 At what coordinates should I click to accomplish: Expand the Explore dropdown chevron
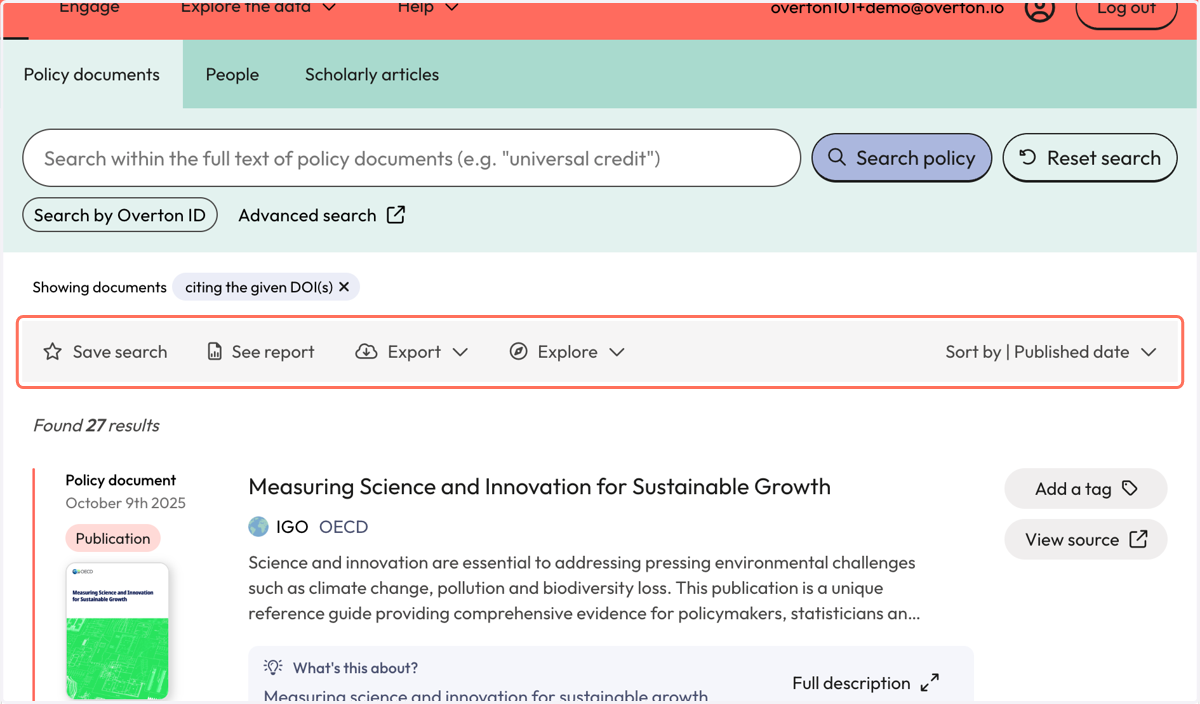(x=617, y=352)
